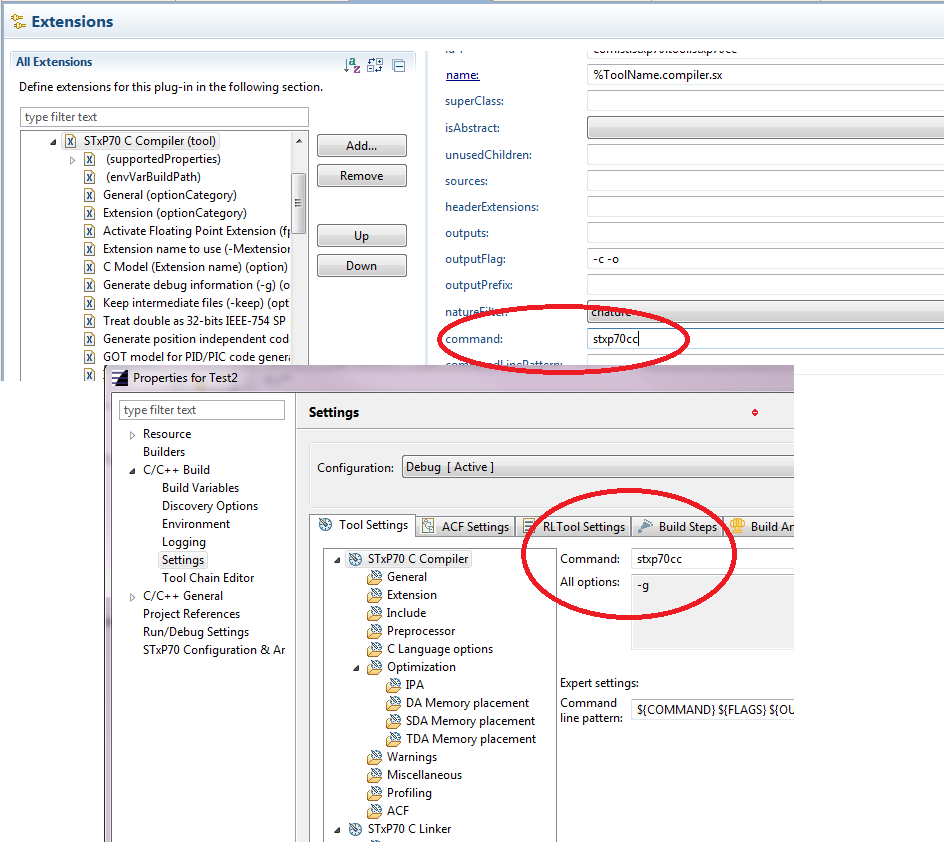Click the Warnings option category icon
The width and height of the screenshot is (944, 842).
[x=374, y=757]
